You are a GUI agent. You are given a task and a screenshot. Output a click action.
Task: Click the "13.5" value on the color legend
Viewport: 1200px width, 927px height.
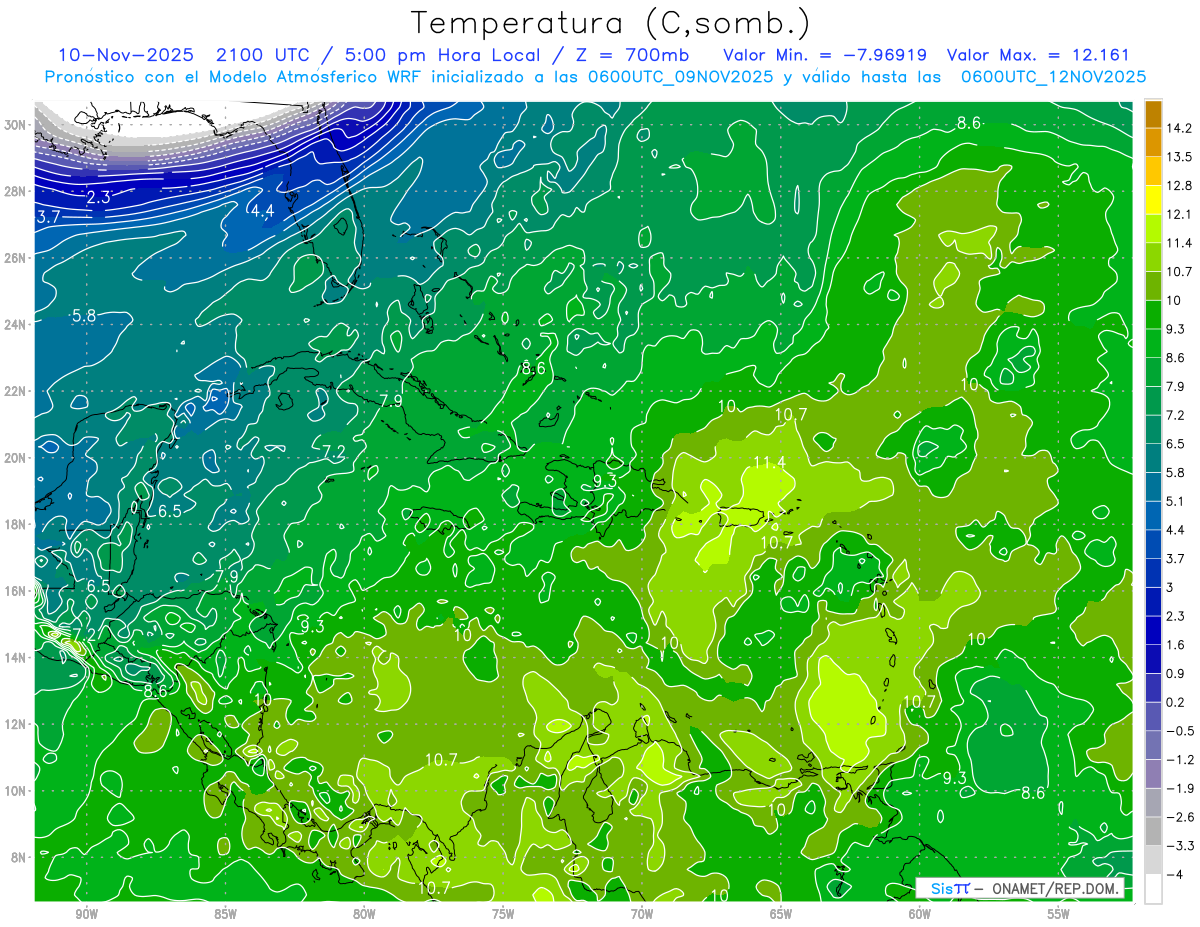tap(1180, 157)
